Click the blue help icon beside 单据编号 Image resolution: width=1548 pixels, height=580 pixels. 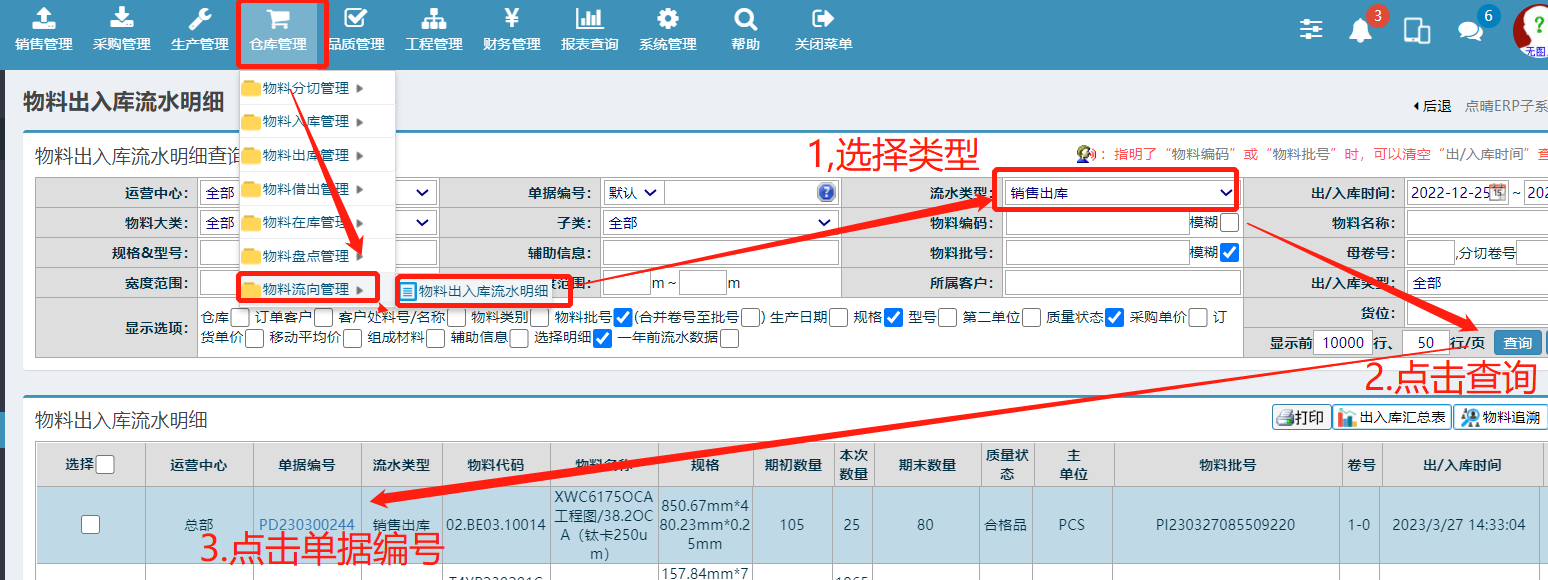pos(826,193)
